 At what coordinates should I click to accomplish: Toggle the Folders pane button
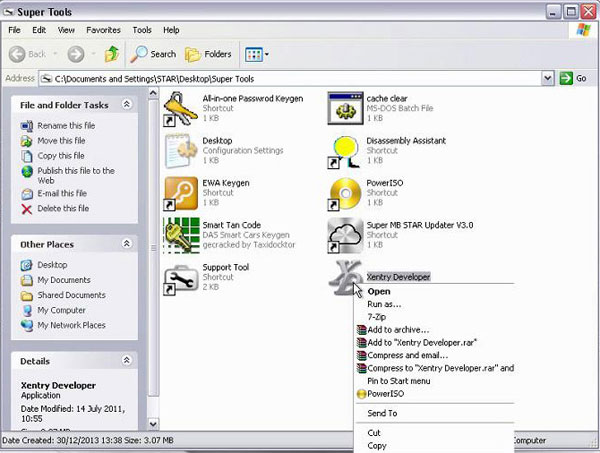tap(208, 54)
